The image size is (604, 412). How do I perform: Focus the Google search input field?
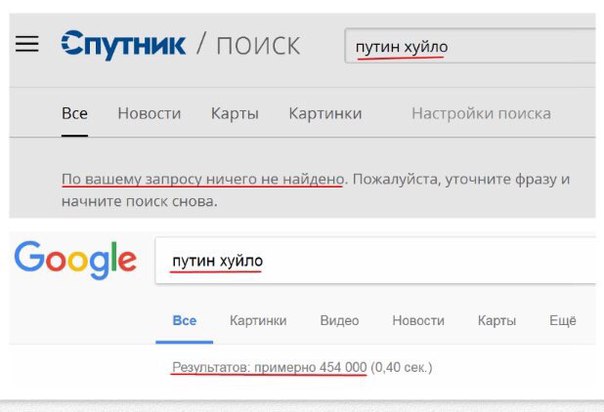(x=376, y=261)
